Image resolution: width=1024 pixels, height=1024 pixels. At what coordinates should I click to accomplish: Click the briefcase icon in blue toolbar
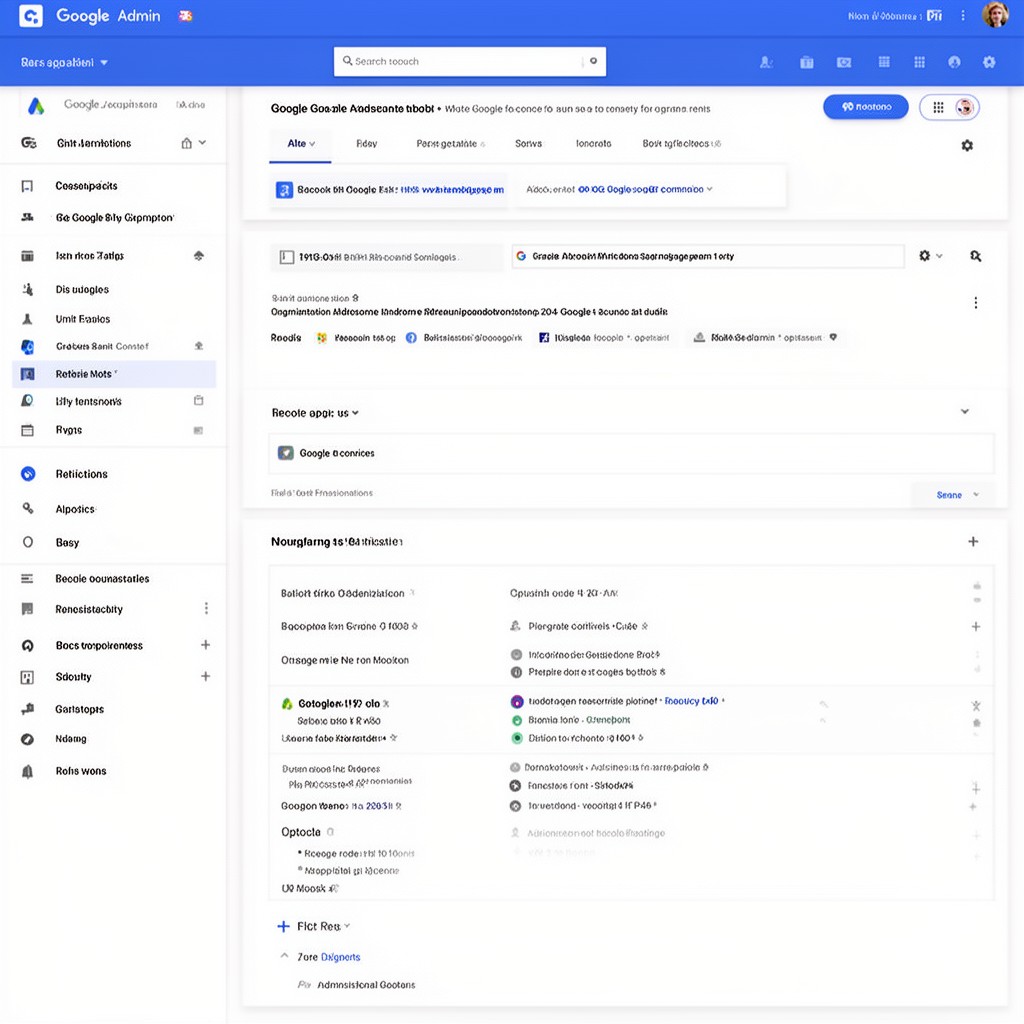point(807,62)
